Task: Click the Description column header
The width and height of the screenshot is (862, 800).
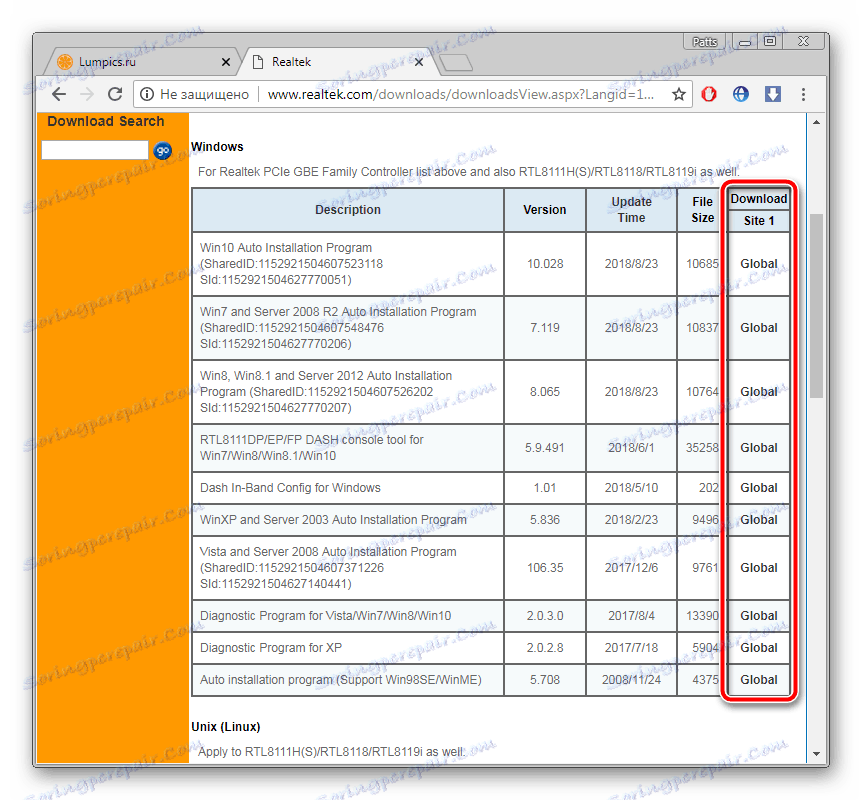Action: (x=348, y=210)
